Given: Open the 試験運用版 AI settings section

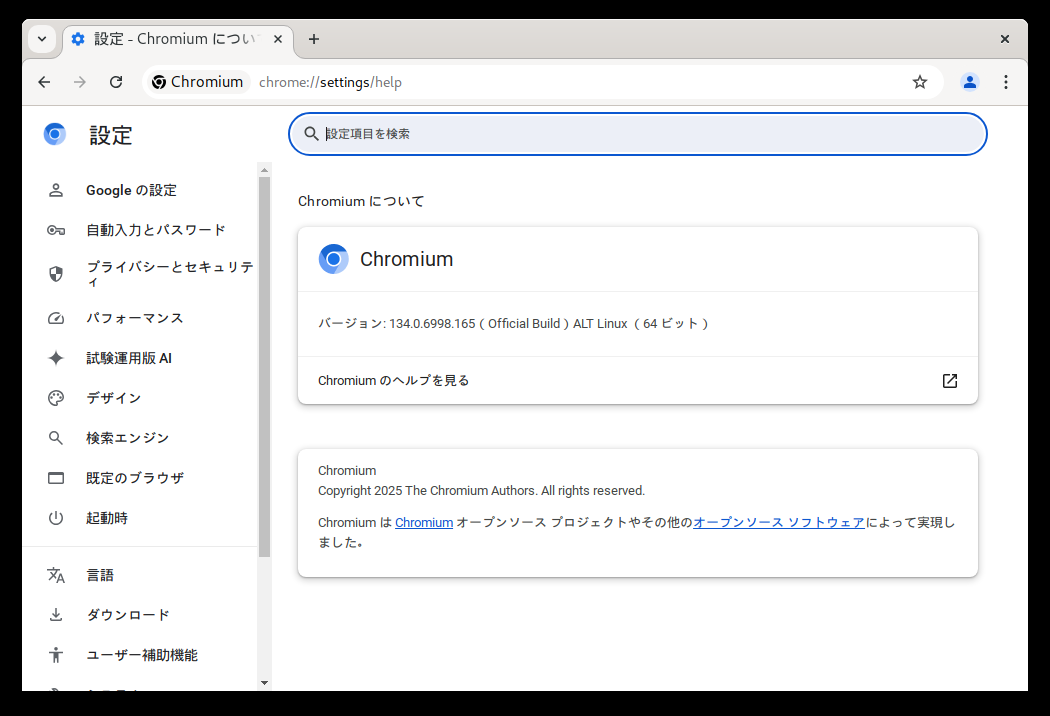Looking at the screenshot, I should tap(129, 358).
